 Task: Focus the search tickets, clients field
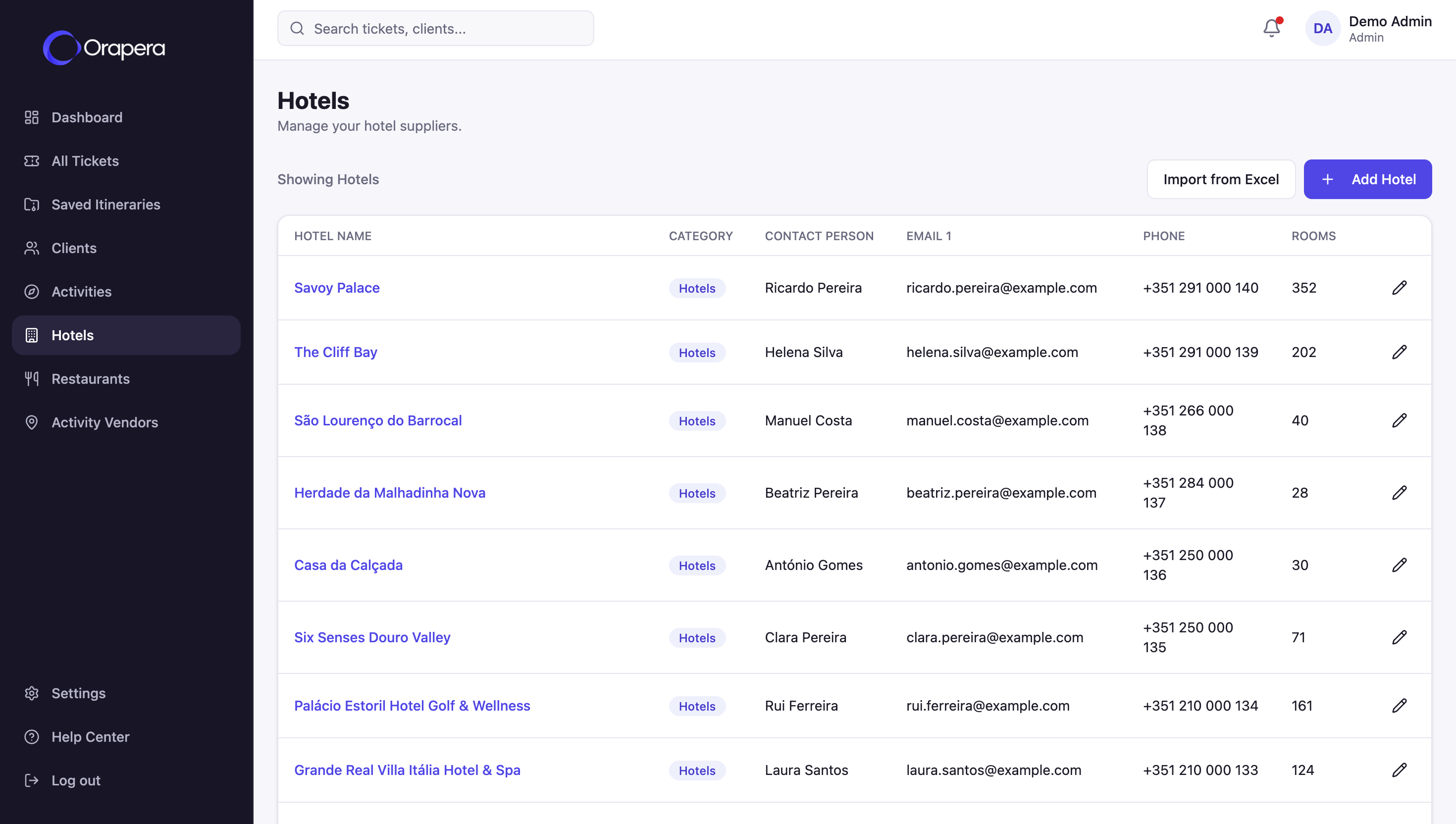[436, 28]
